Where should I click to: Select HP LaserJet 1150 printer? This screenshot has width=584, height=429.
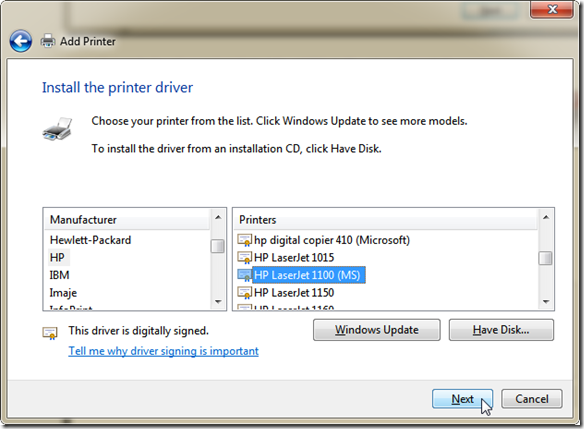click(x=294, y=293)
